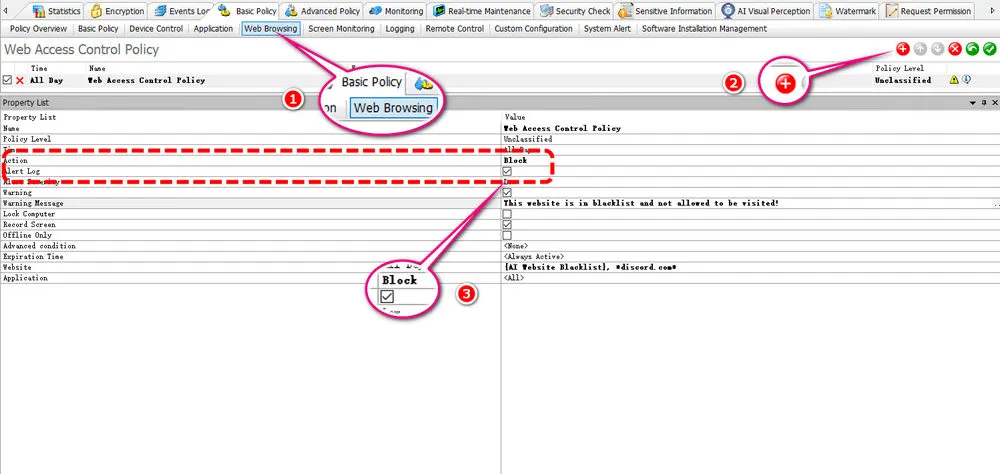This screenshot has height=474, width=1000.
Task: Click the grey move down arrow icon
Action: click(937, 49)
